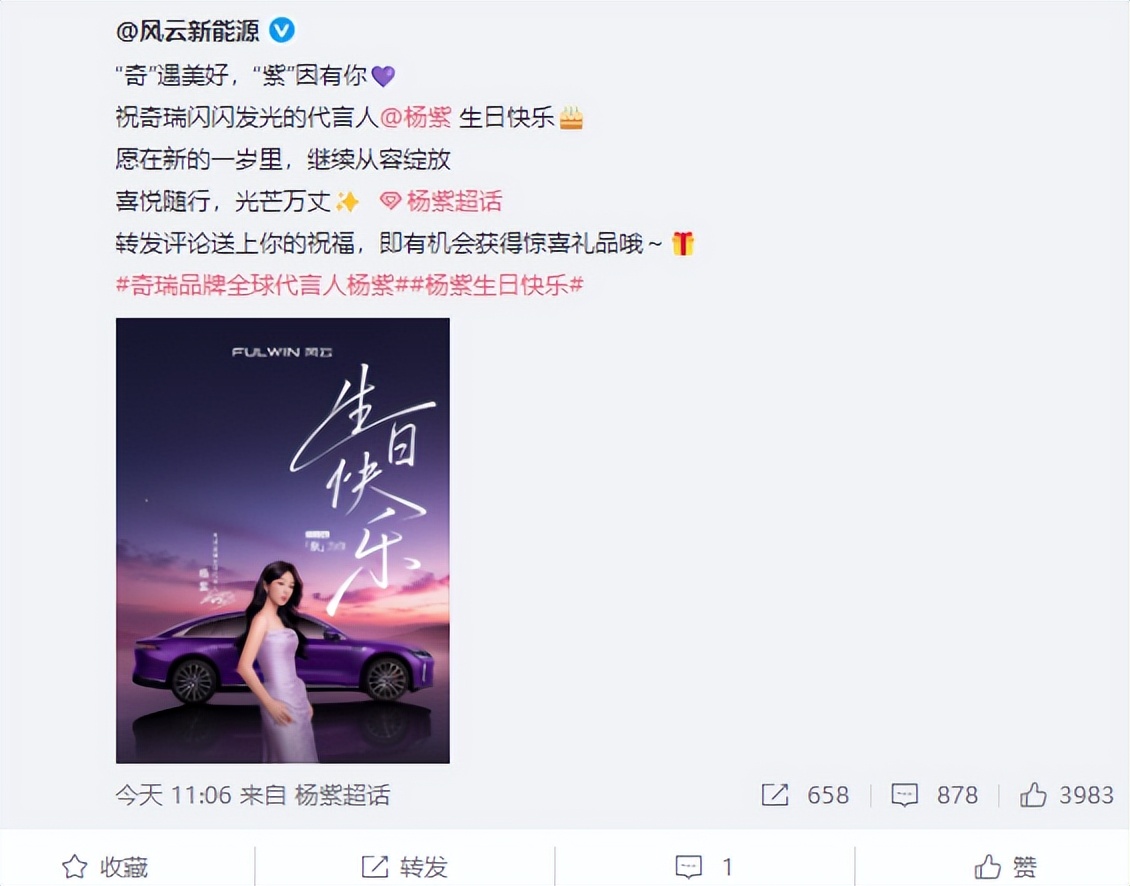Click the bottom bar thumbs-up icon
Viewport: 1130px width, 886px height.
click(987, 867)
